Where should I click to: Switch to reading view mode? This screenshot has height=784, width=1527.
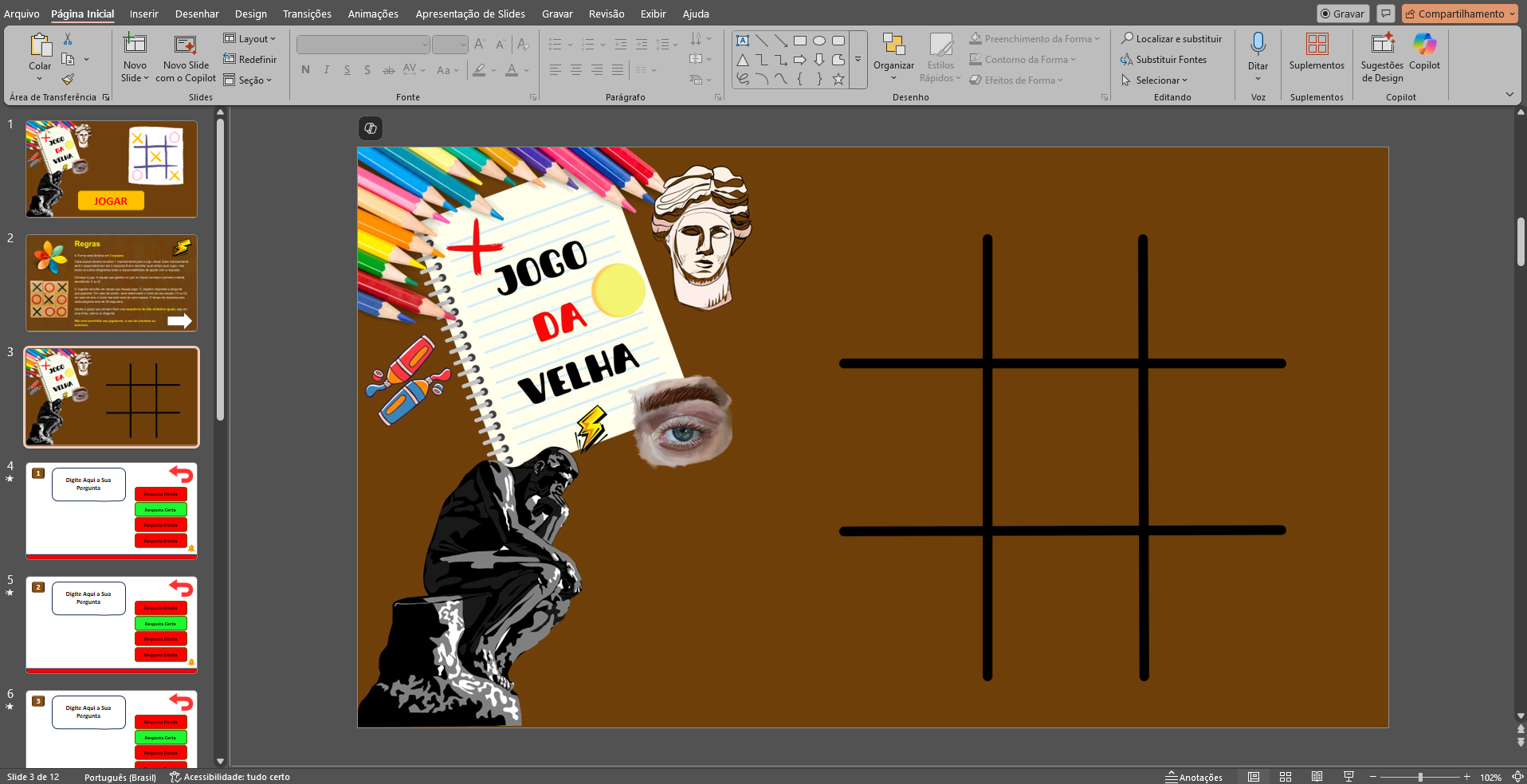click(1317, 777)
